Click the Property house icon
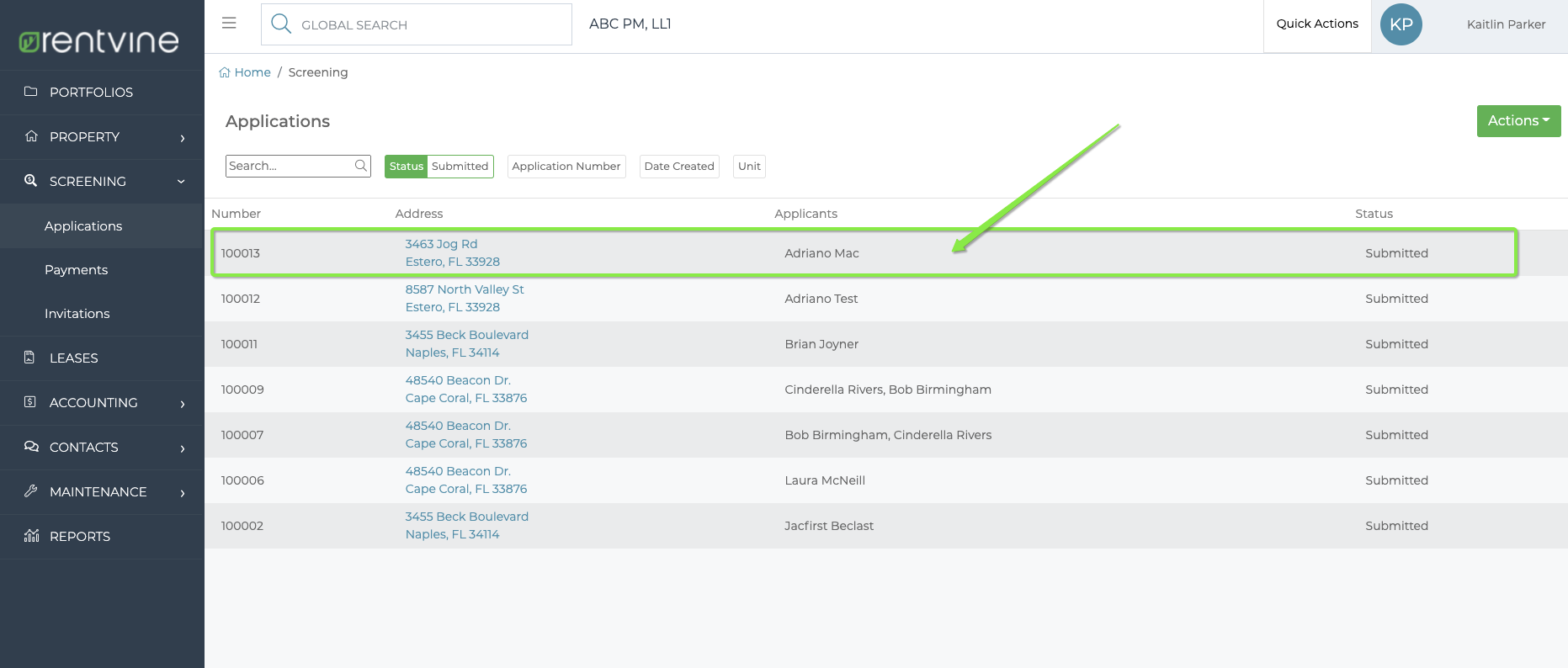 [x=31, y=136]
